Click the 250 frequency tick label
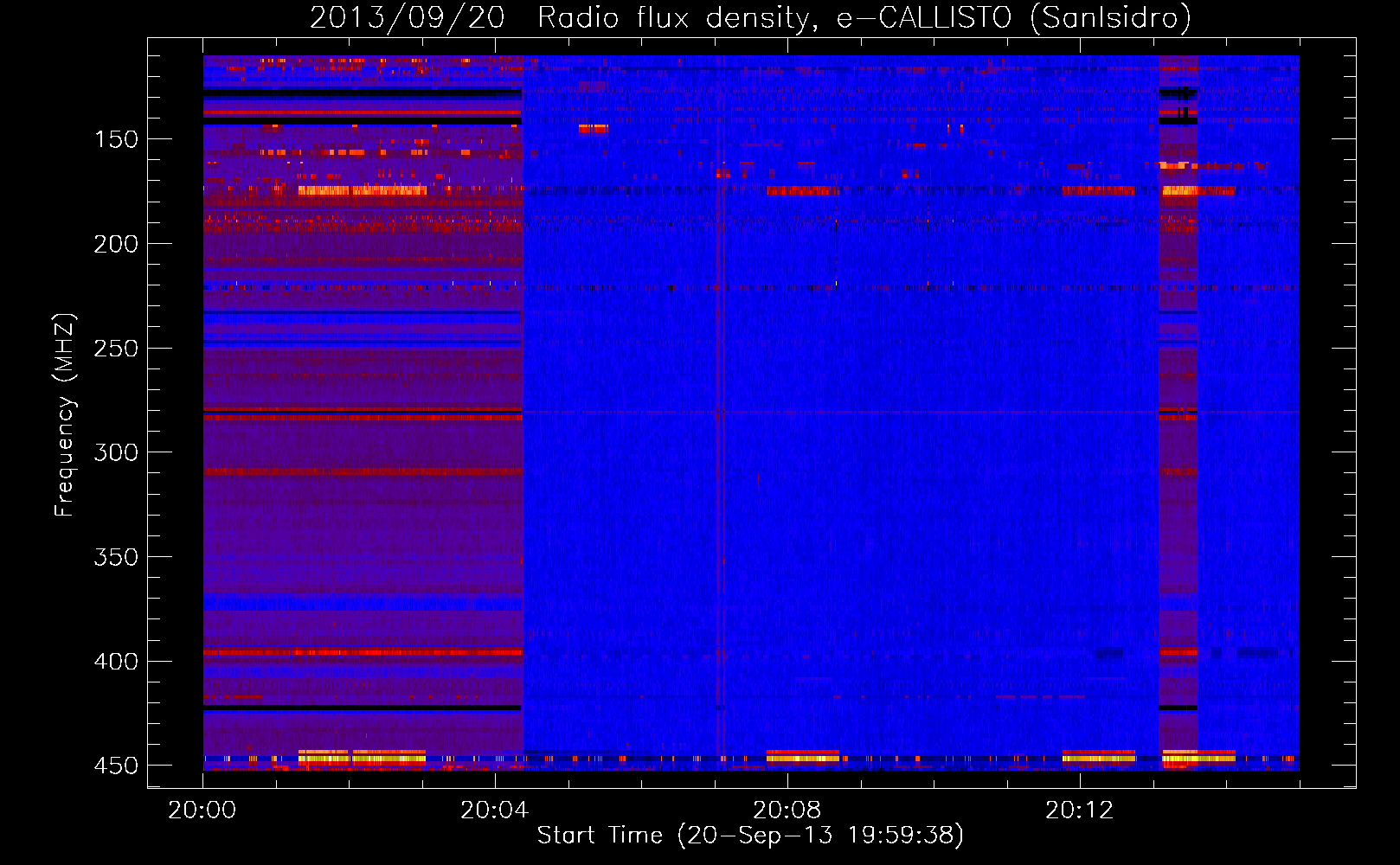The width and height of the screenshot is (1400, 865). pos(116,349)
